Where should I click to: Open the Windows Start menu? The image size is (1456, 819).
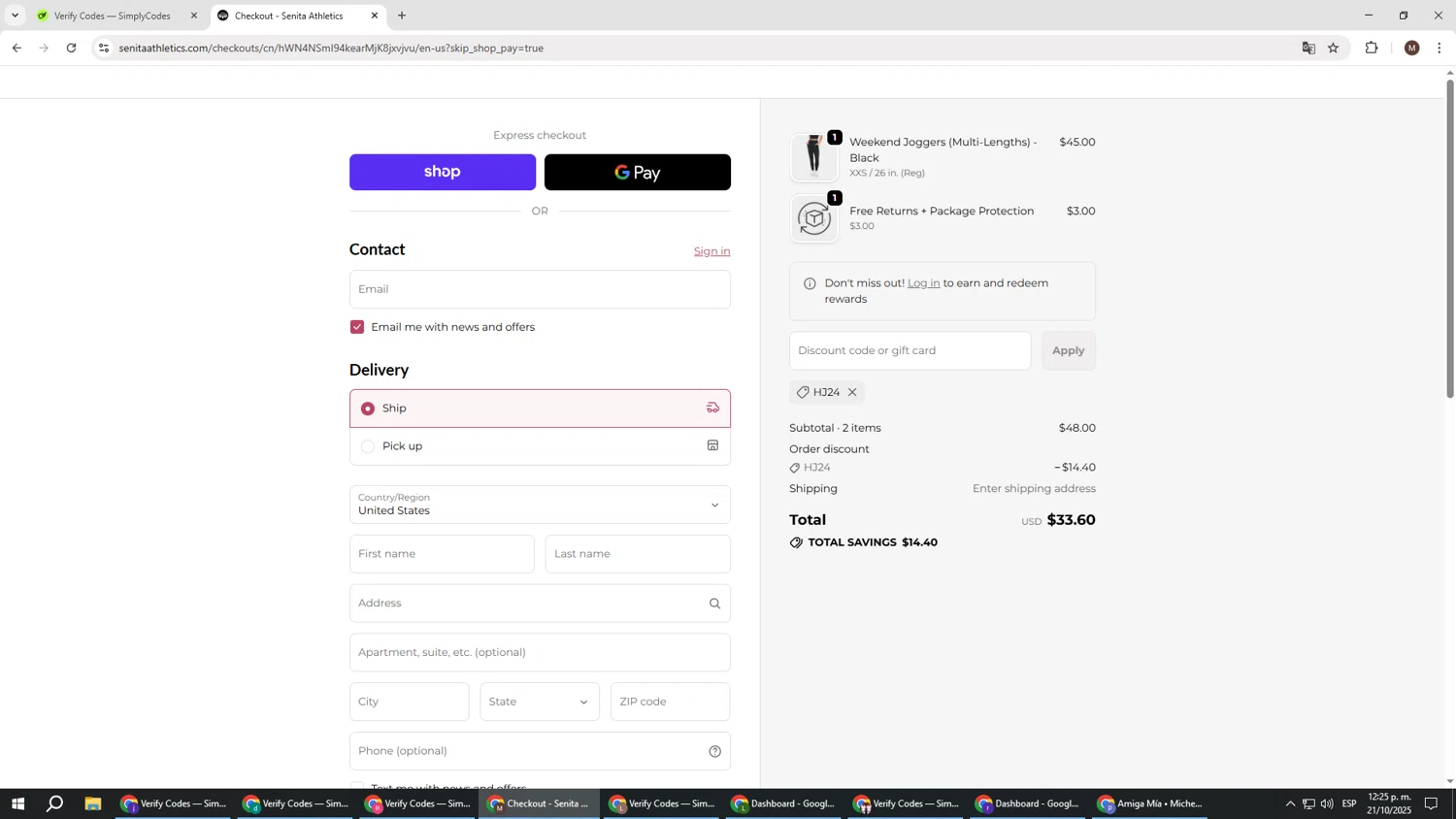(x=17, y=803)
